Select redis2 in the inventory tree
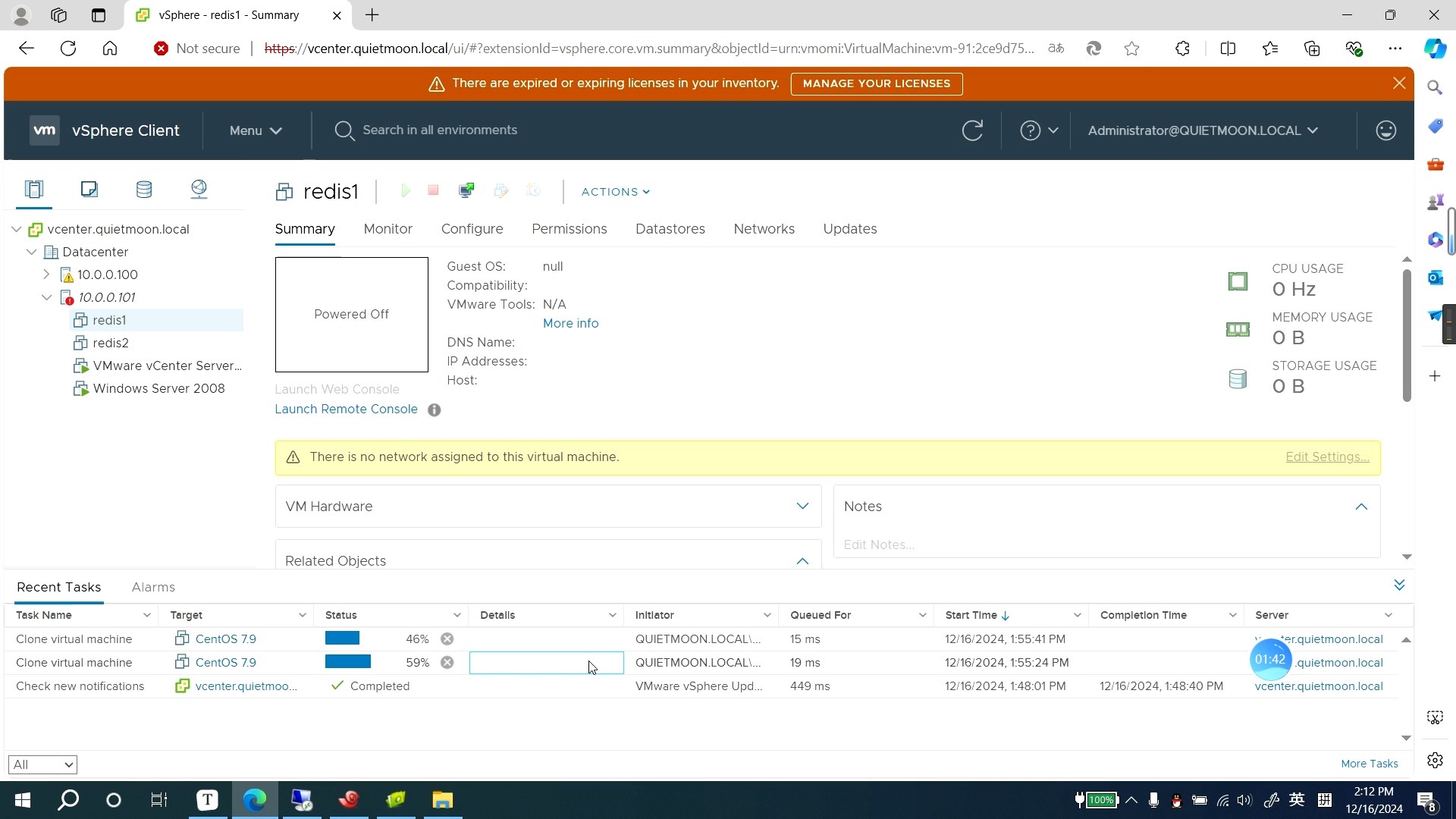The height and width of the screenshot is (819, 1456). 111,343
